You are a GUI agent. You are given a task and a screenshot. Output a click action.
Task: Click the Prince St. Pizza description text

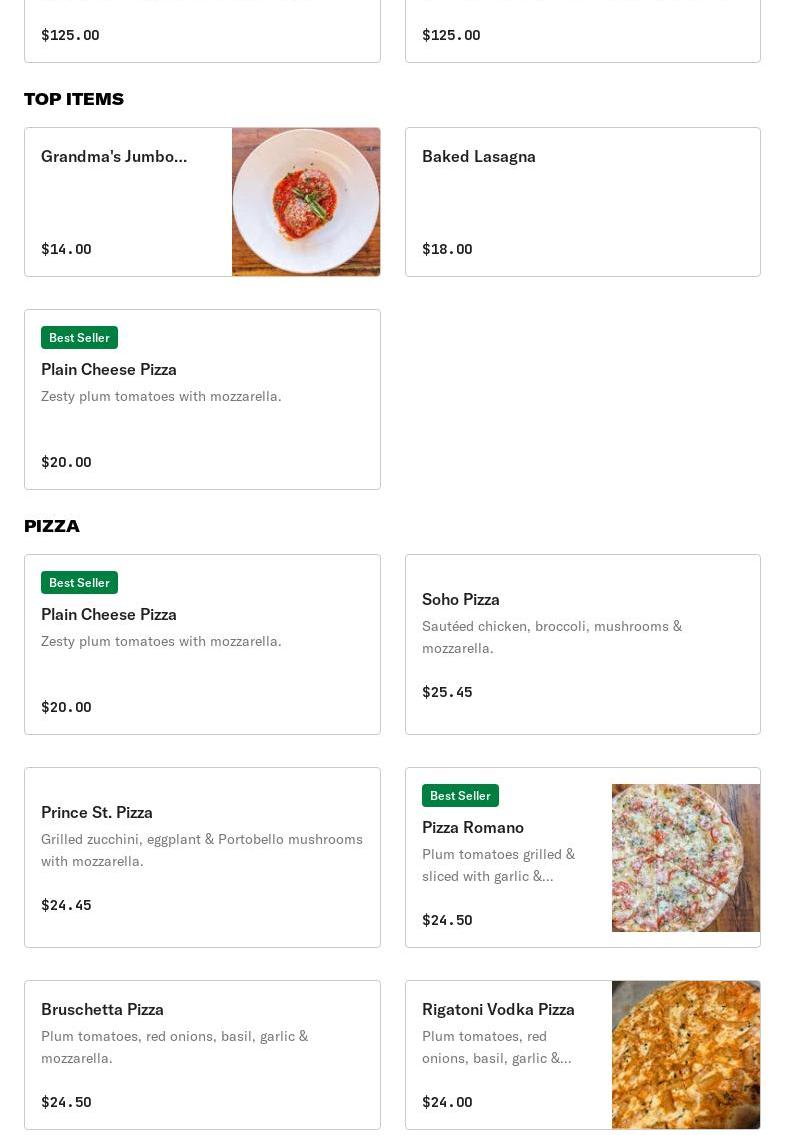pyautogui.click(x=201, y=850)
